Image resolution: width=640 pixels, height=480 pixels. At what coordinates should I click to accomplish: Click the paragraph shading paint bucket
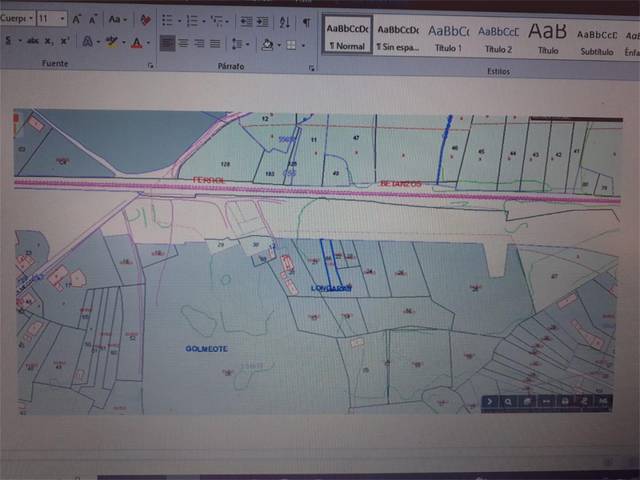267,44
